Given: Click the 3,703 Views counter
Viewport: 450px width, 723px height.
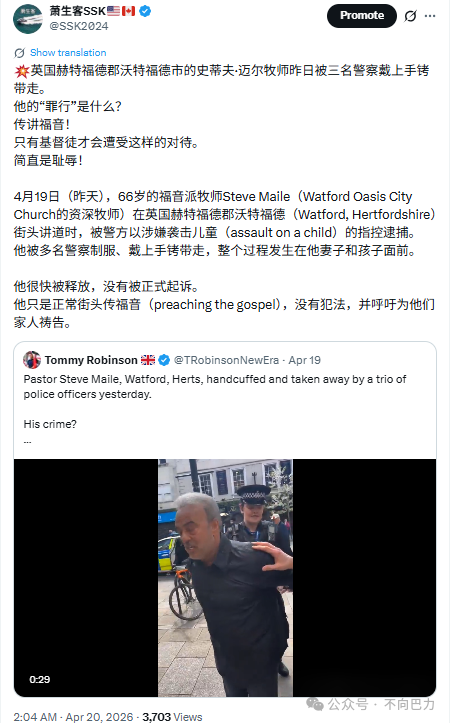Looking at the screenshot, I should click(172, 717).
